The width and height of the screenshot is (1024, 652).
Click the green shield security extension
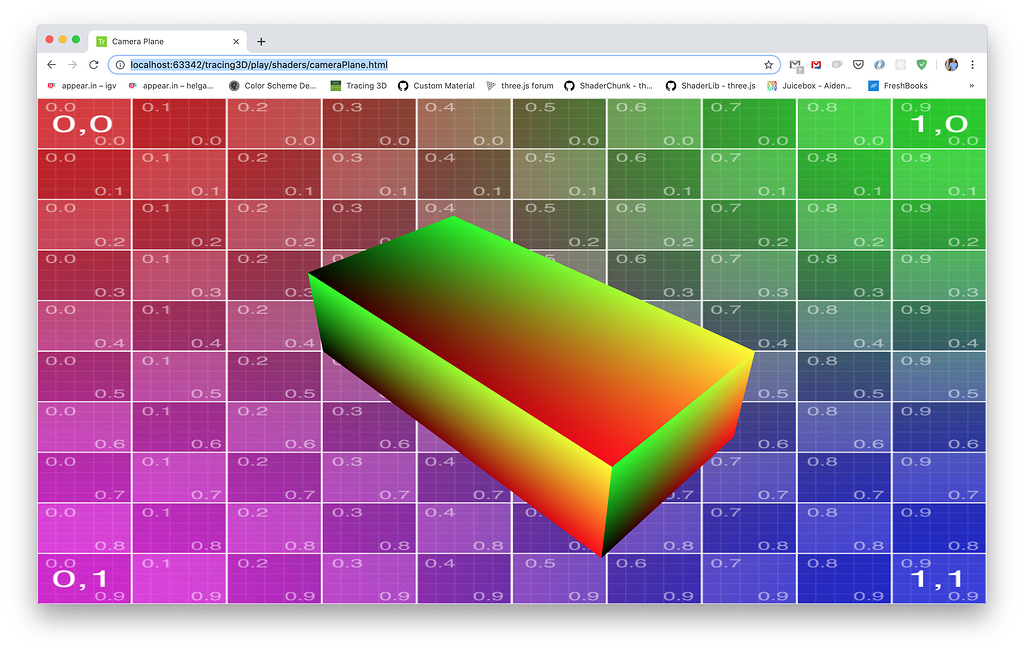point(922,64)
